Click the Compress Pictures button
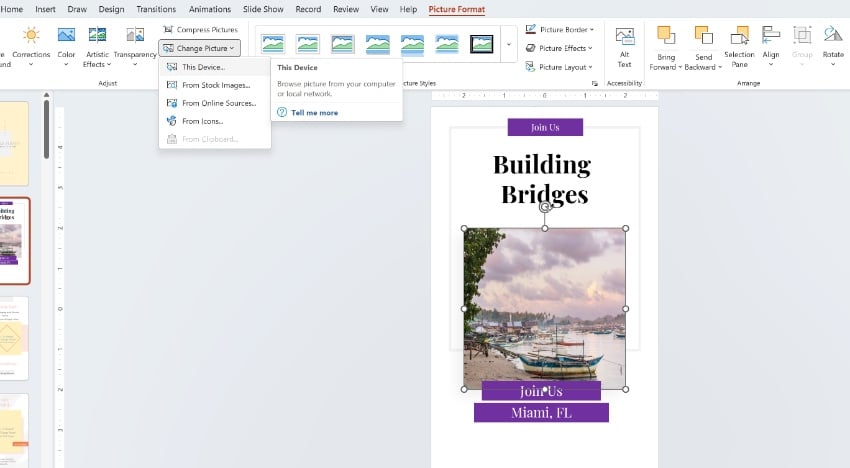Image resolution: width=850 pixels, height=468 pixels. (x=200, y=30)
